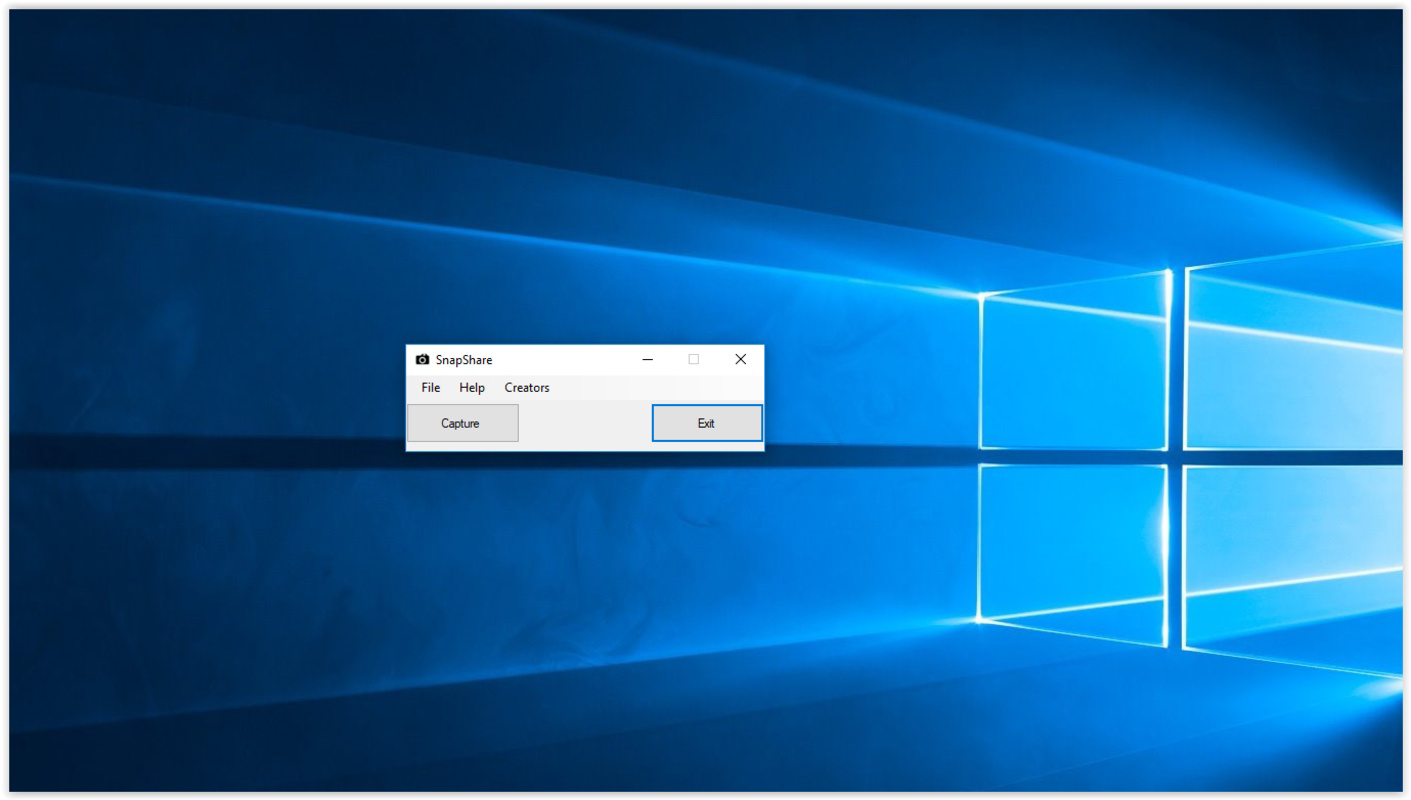Close the SnapShare window
This screenshot has width=1411, height=800.
[741, 360]
